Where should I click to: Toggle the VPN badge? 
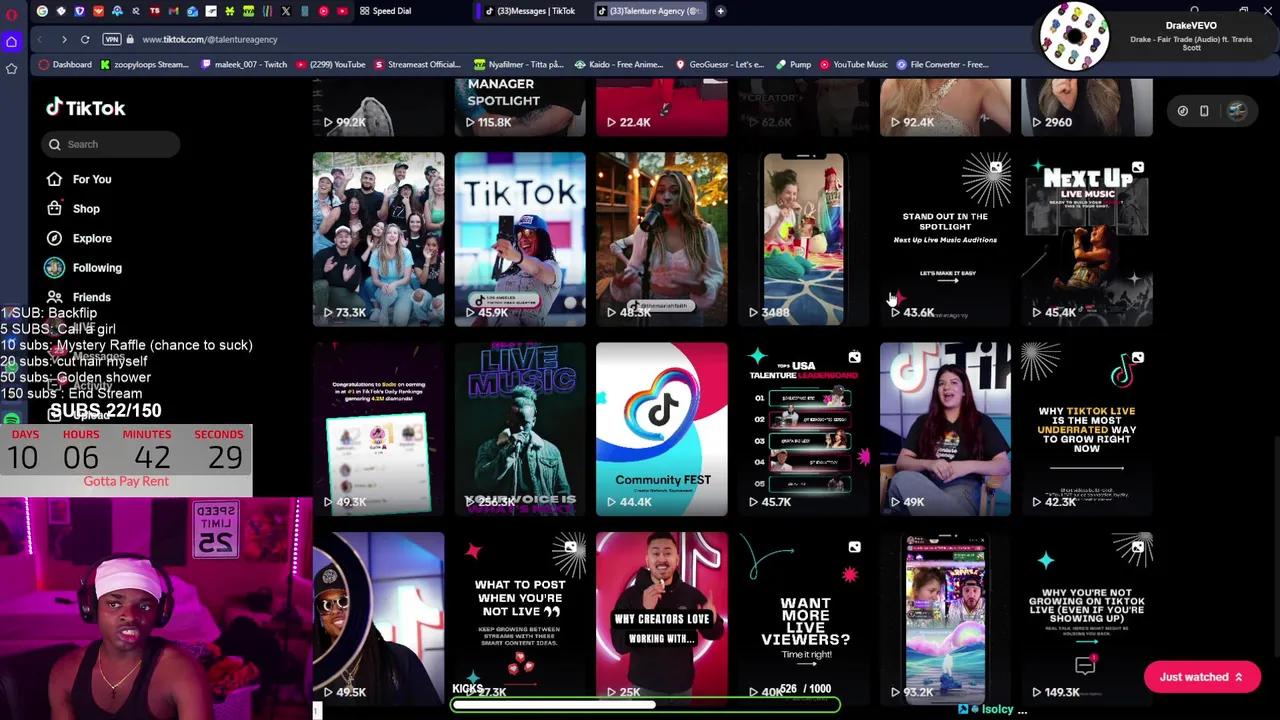coord(112,39)
